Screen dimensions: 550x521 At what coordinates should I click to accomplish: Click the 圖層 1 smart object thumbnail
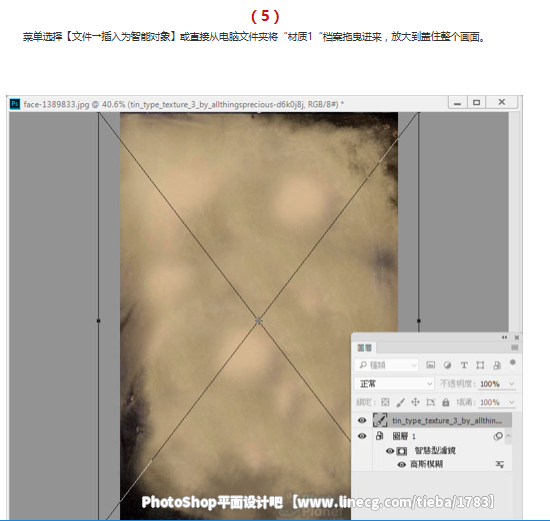click(380, 436)
